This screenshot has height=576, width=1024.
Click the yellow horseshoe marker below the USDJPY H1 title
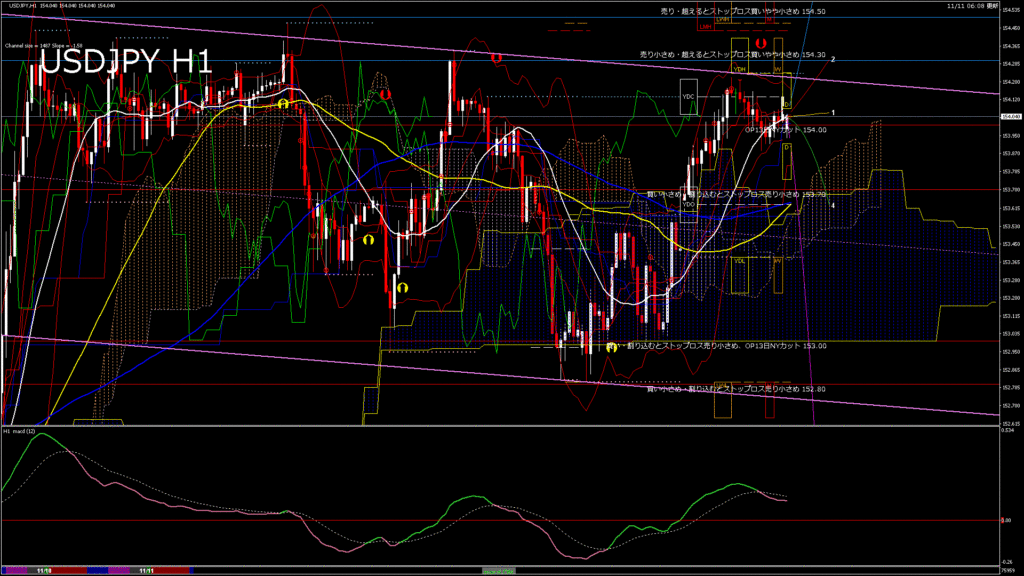click(x=283, y=103)
